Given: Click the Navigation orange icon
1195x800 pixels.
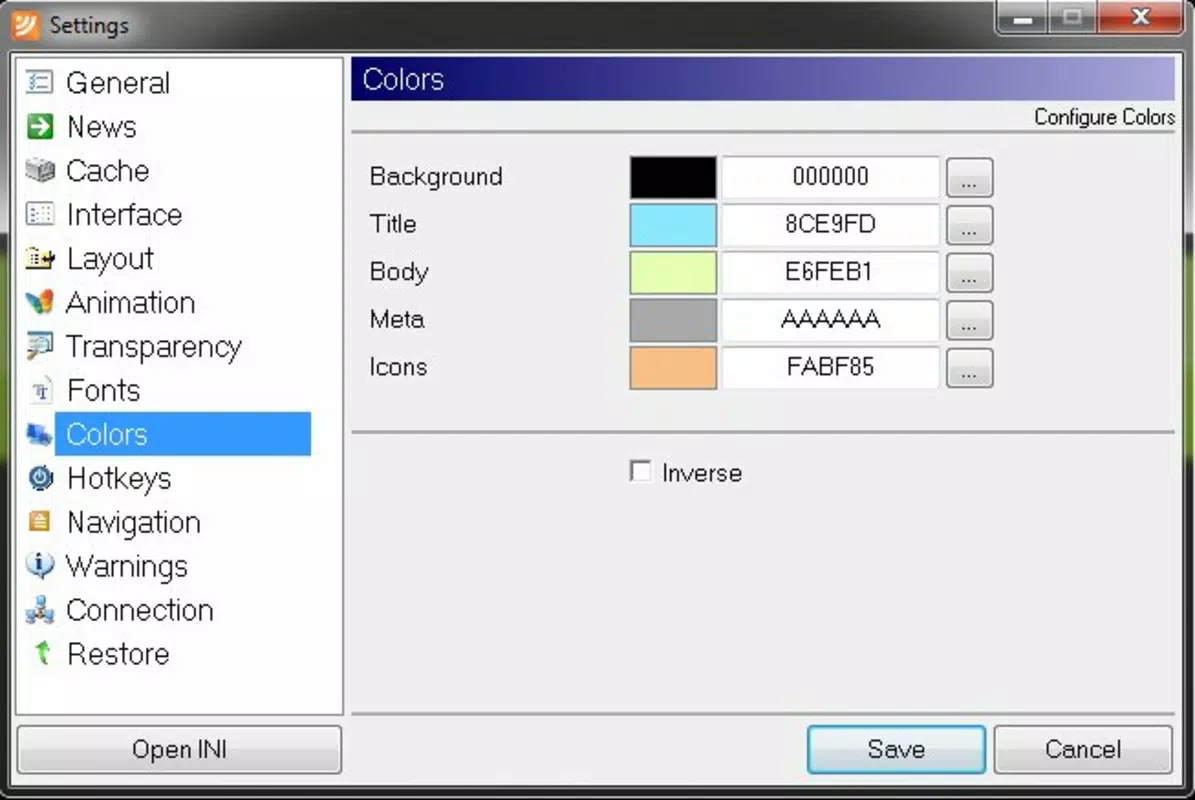Looking at the screenshot, I should click(x=40, y=522).
